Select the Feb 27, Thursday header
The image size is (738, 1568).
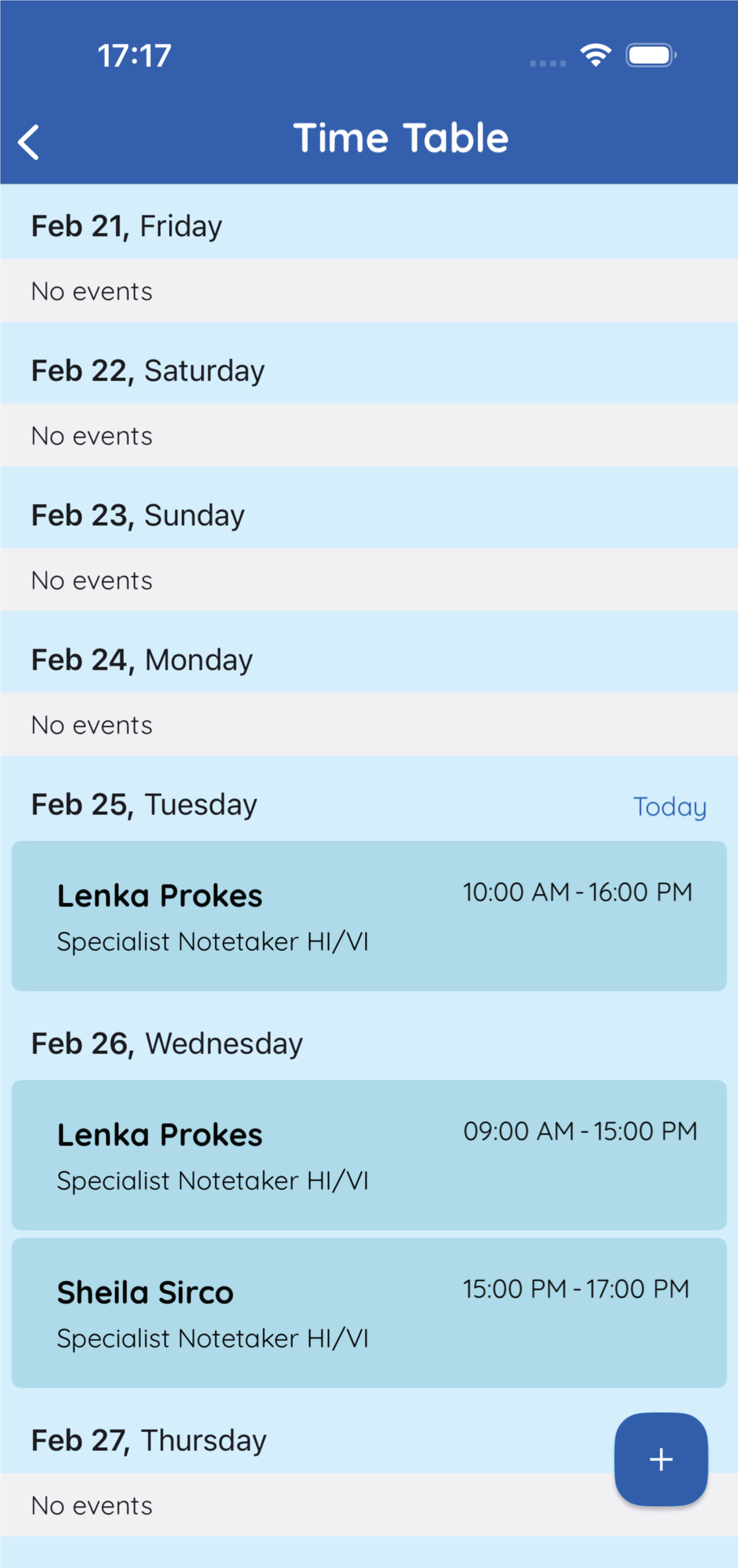pos(369,1440)
